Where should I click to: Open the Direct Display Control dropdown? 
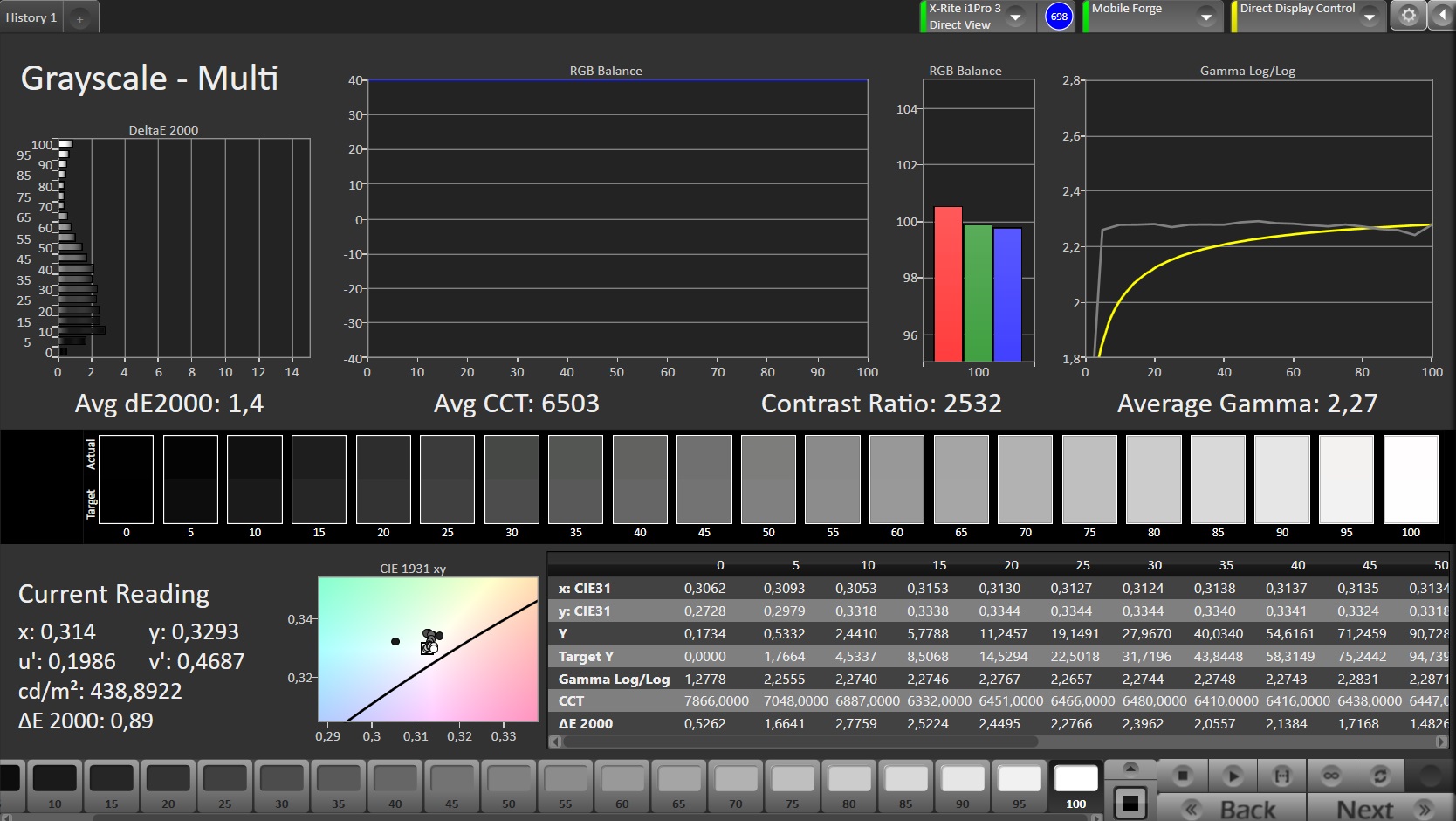[x=1369, y=17]
